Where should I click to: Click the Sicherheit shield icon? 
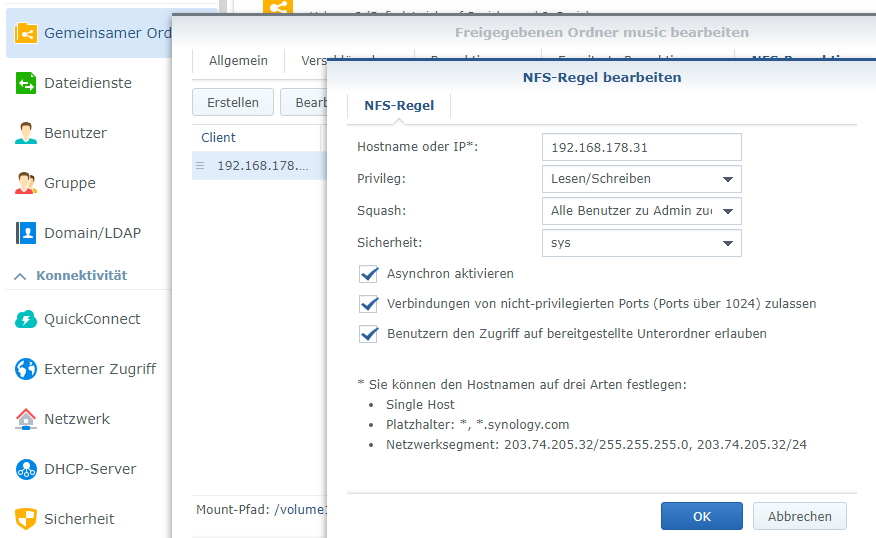[x=26, y=519]
